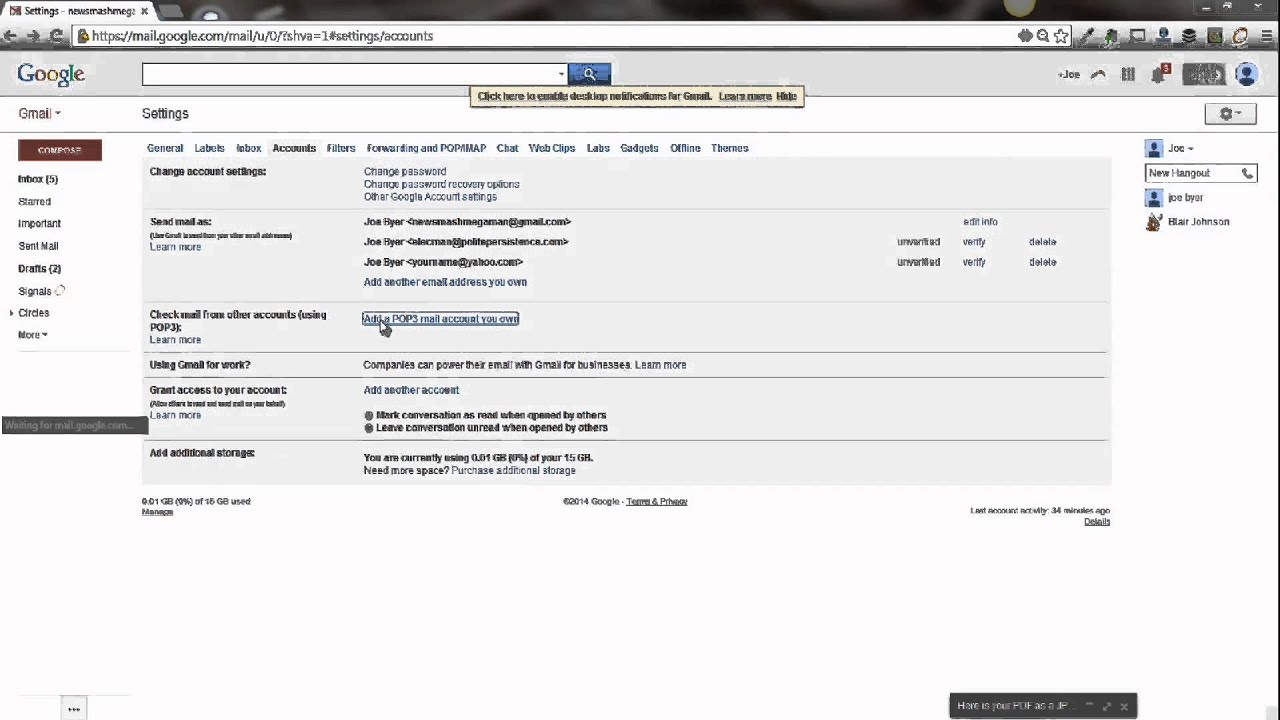
Task: Click 'Purchase additional storage' link
Action: [513, 470]
